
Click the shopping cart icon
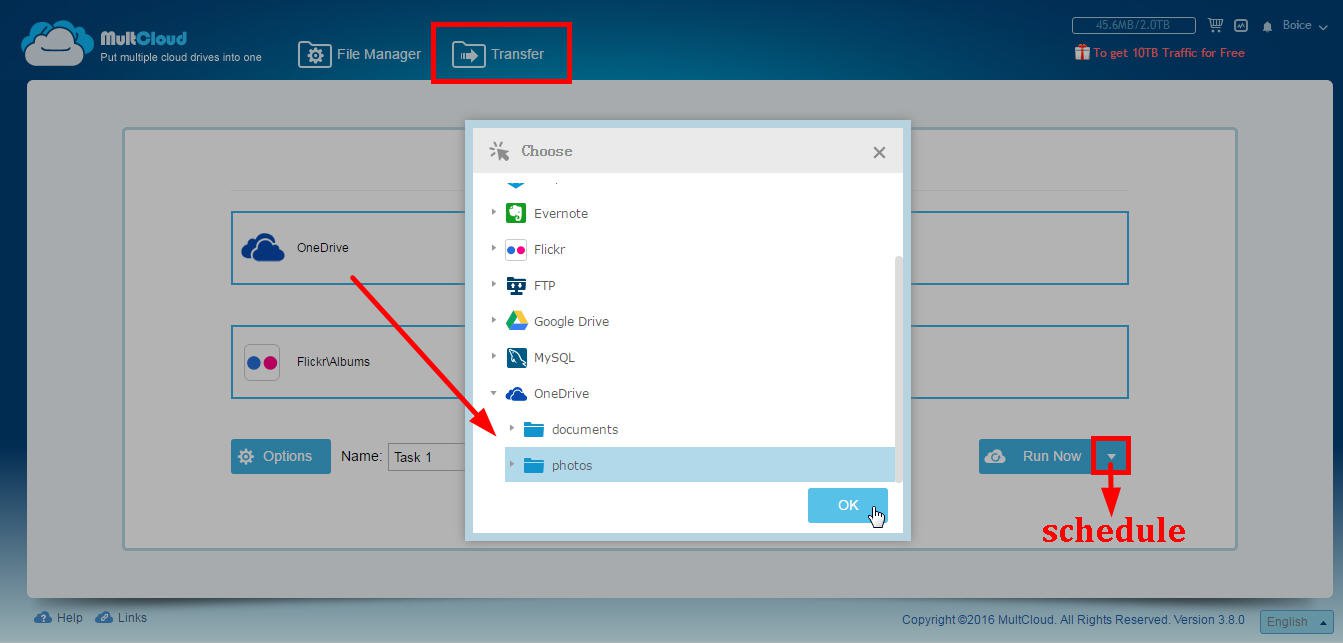click(x=1216, y=25)
